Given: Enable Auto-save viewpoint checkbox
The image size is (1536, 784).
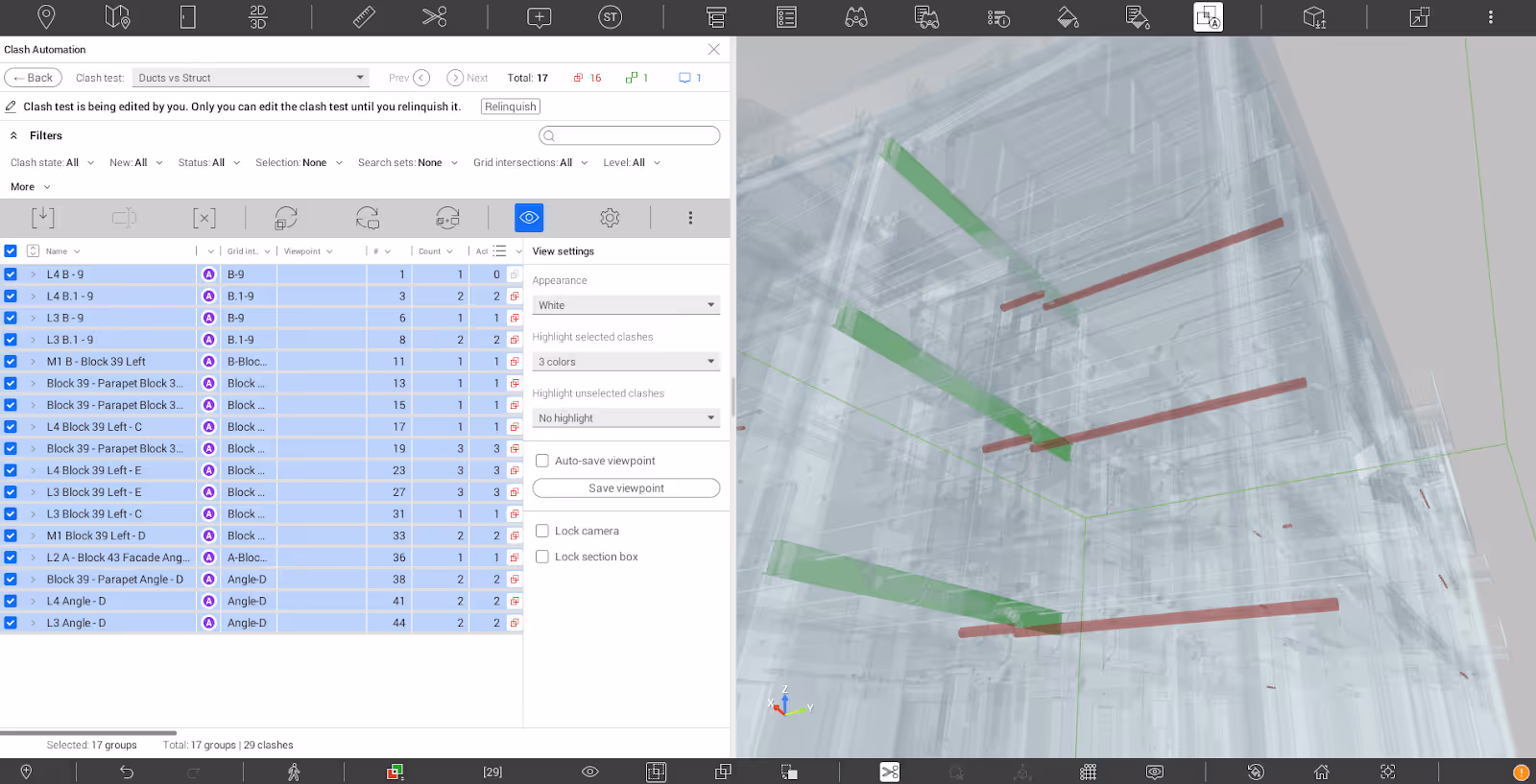Looking at the screenshot, I should pyautogui.click(x=542, y=461).
